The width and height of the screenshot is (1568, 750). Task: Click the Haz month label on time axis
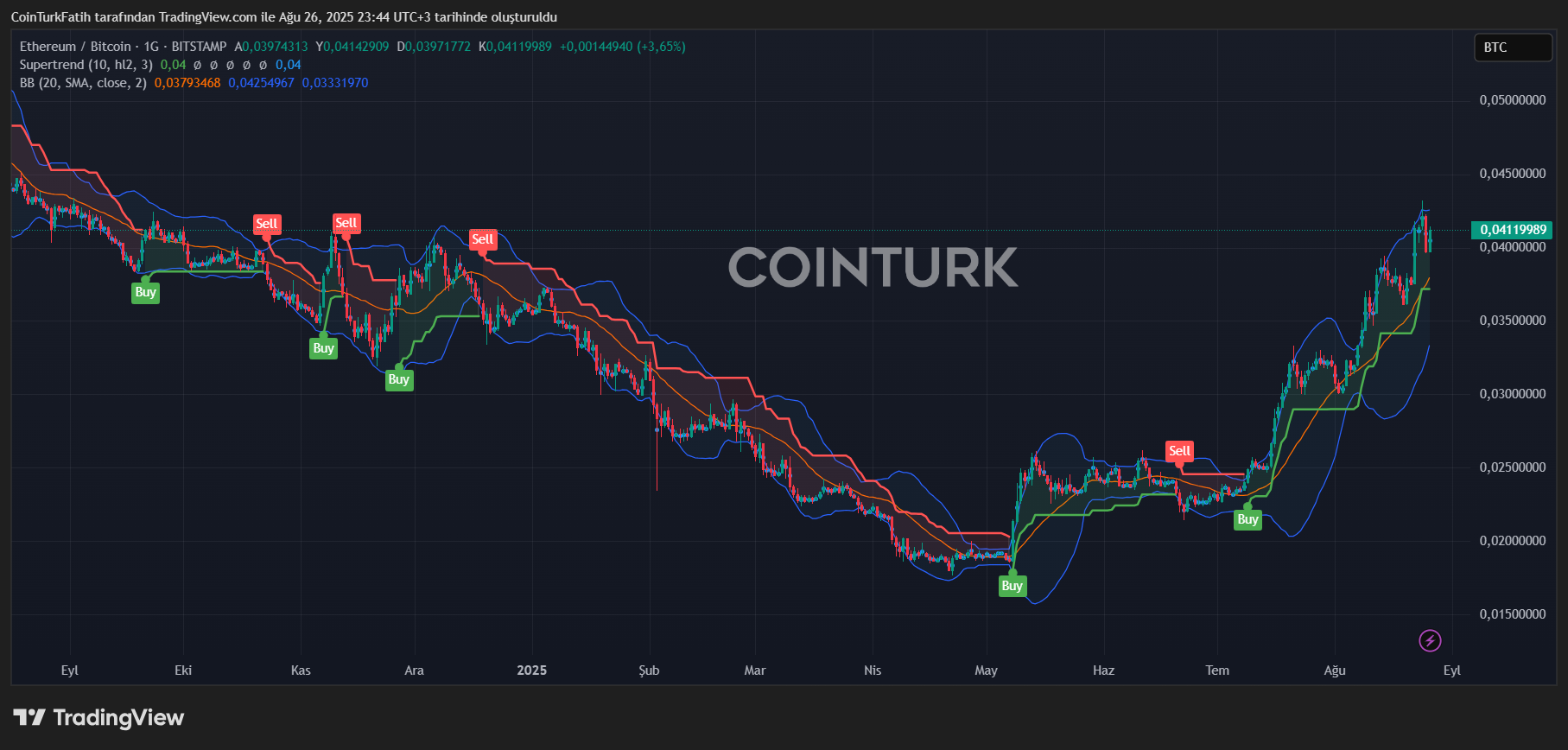(1103, 671)
